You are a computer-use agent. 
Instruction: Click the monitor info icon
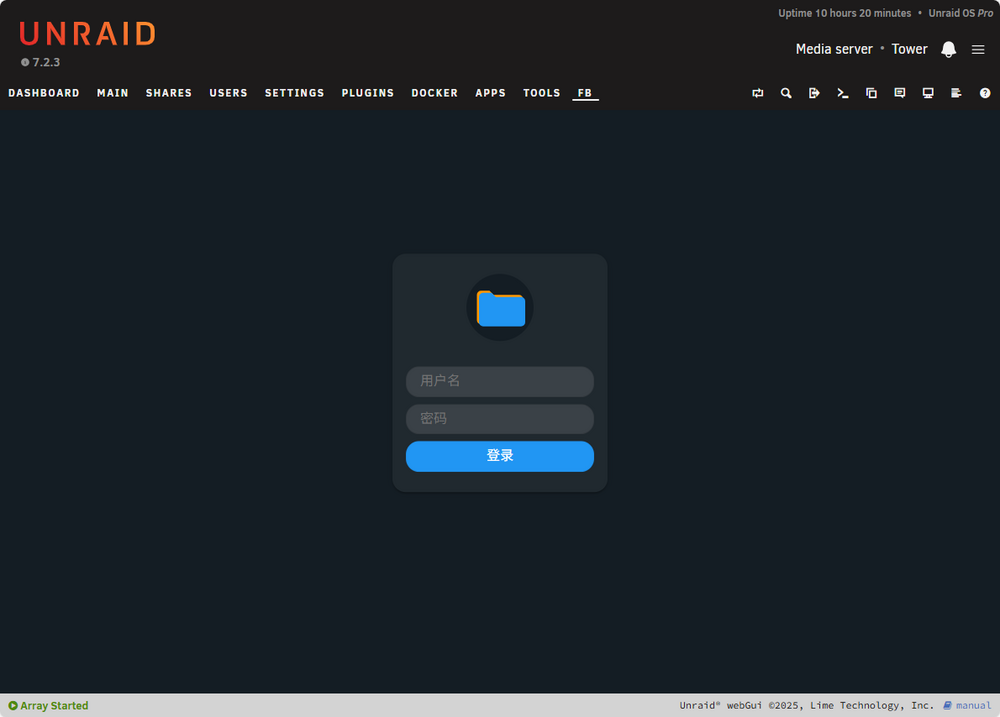tap(928, 93)
